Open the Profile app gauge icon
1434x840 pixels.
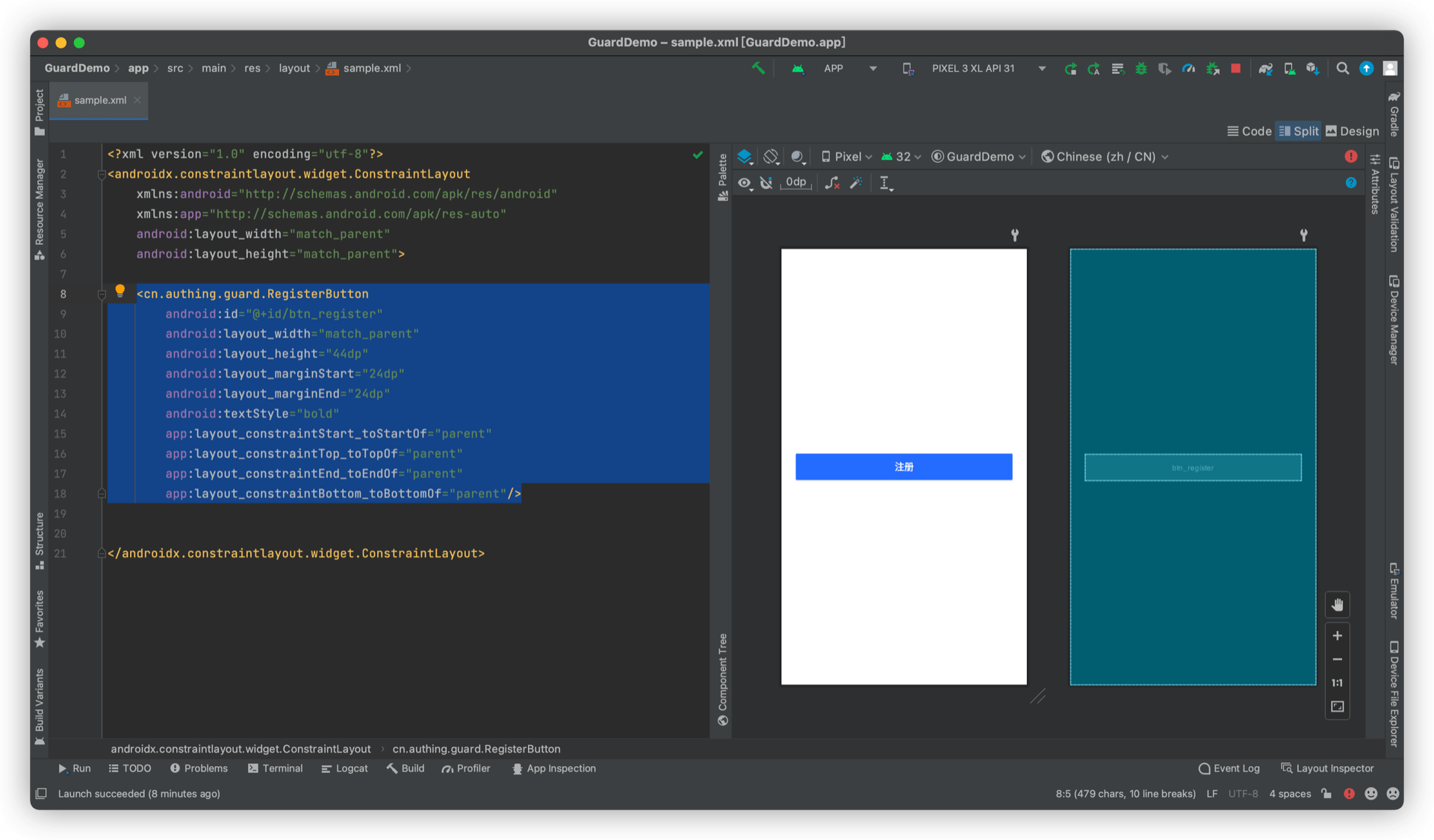[1188, 68]
